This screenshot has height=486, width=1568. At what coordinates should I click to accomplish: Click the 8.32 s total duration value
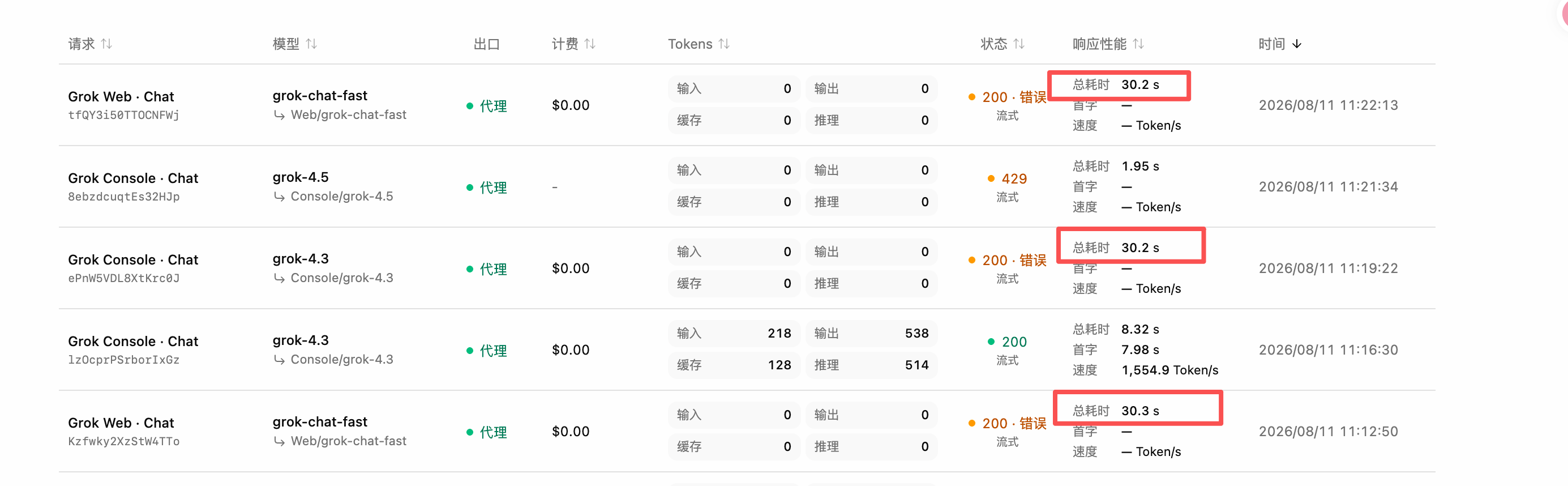(x=1140, y=330)
